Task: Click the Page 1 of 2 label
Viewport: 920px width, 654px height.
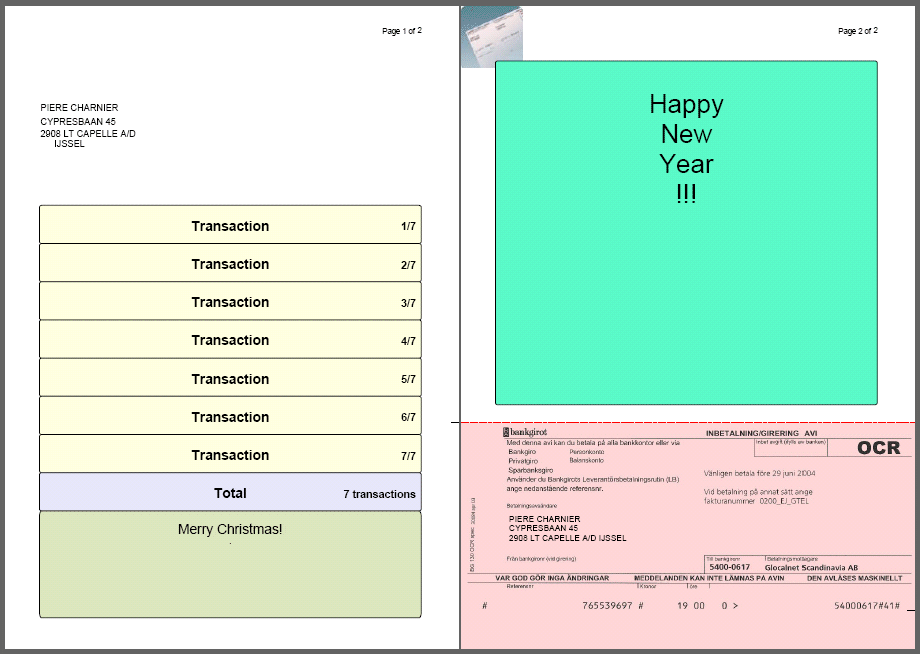Action: pyautogui.click(x=402, y=31)
